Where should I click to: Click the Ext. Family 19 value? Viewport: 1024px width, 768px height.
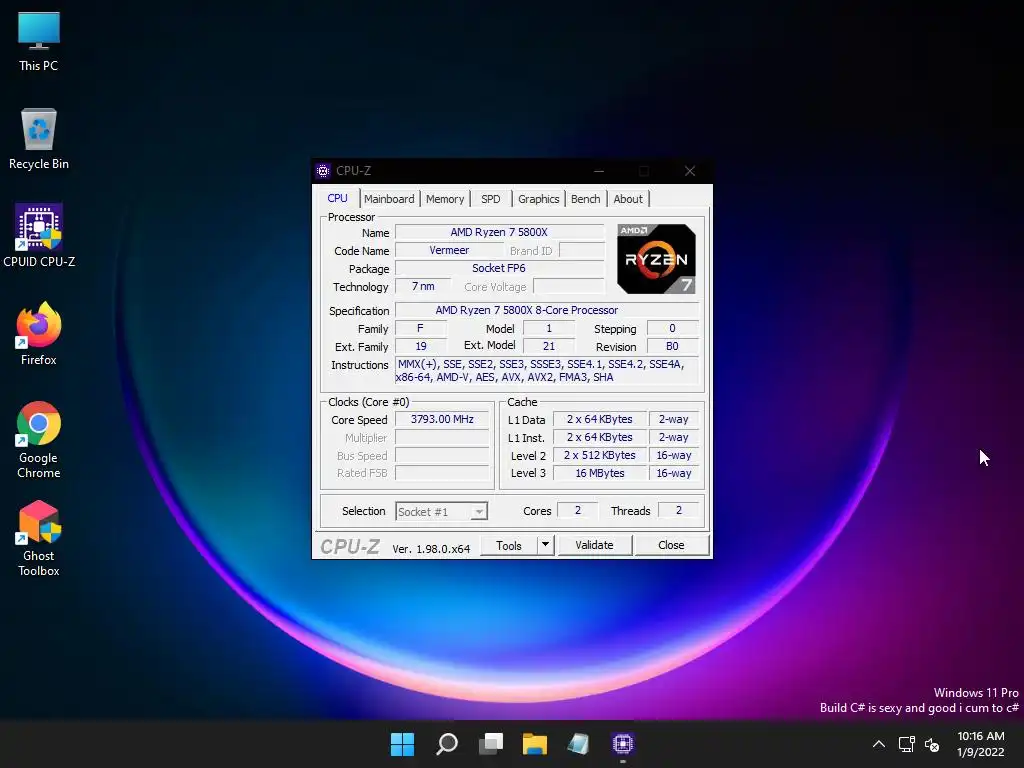coord(421,347)
